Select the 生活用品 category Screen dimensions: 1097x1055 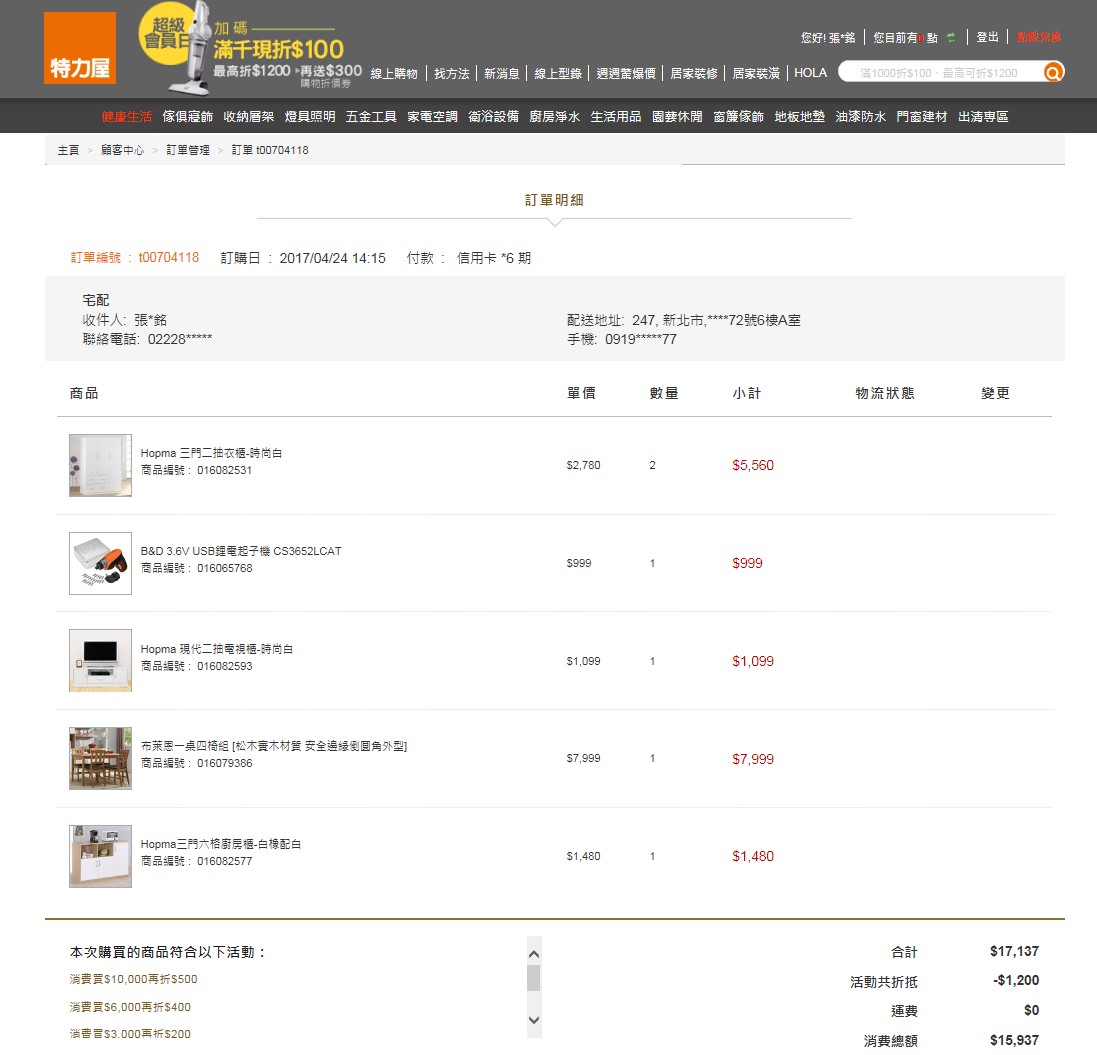616,117
